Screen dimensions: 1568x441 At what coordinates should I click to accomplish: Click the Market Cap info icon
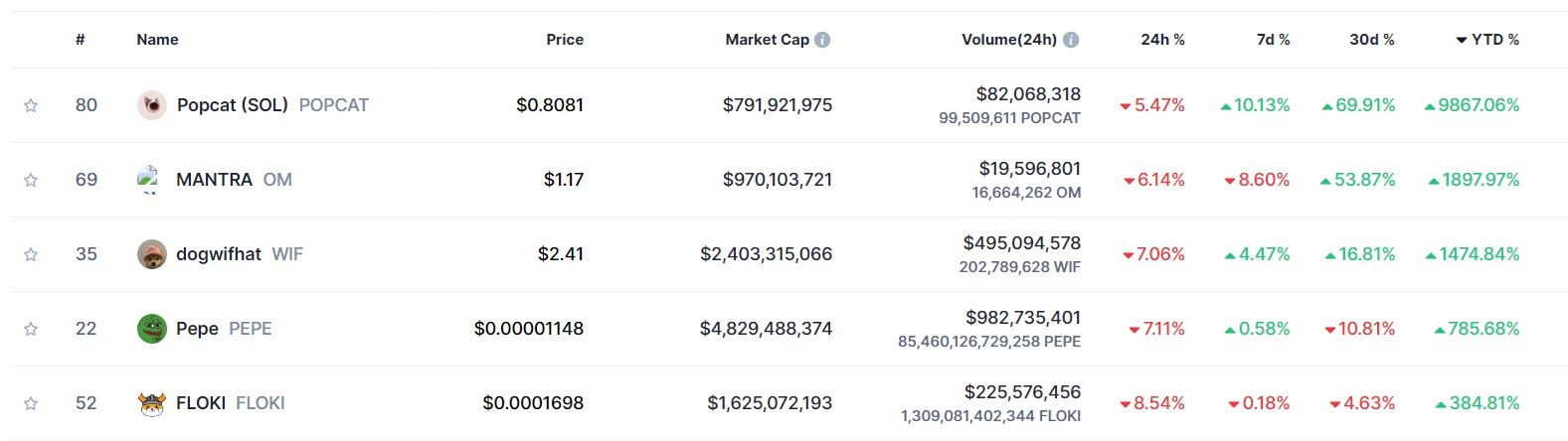point(822,40)
